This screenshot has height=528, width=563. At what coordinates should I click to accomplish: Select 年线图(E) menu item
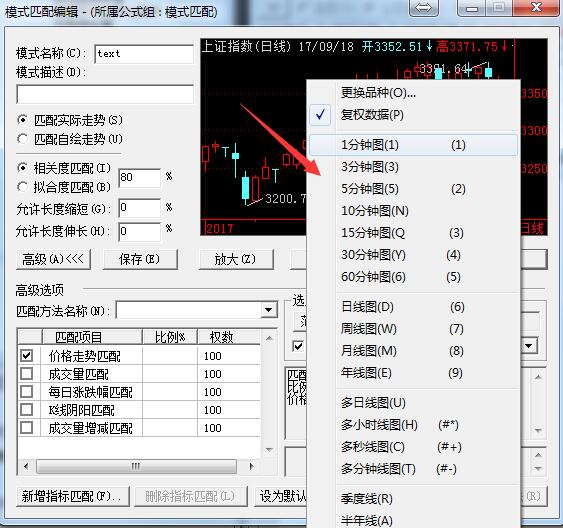tap(413, 373)
